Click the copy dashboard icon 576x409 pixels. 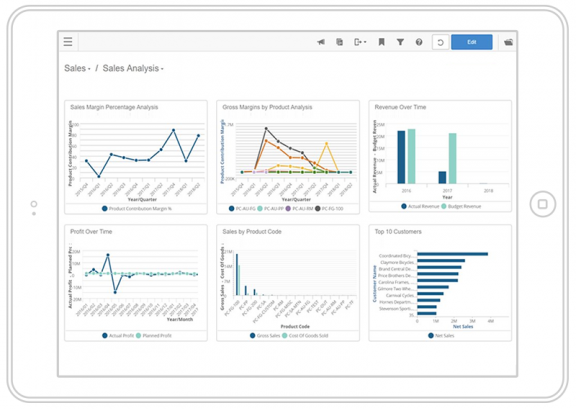coord(340,42)
